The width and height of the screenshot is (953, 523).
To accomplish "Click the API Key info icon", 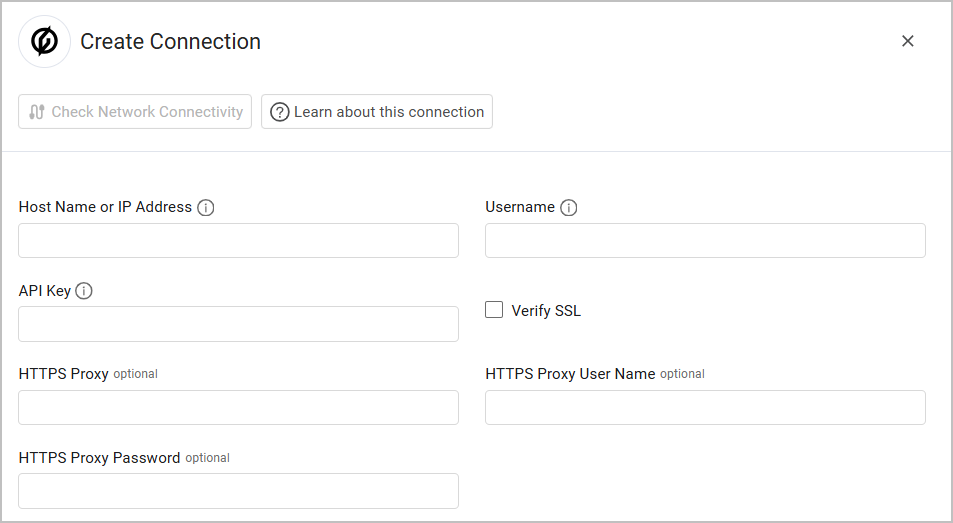I will 84,291.
